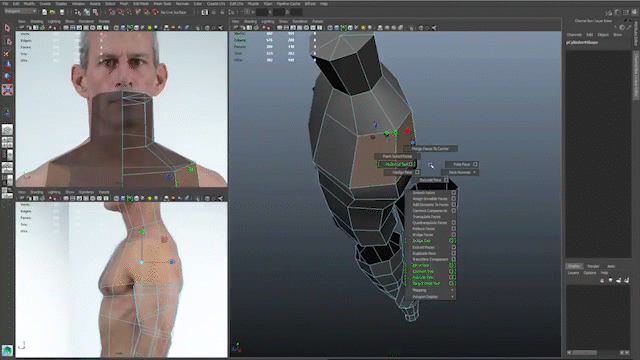Open the Normals menu
Screen dimensions: 640x360
tap(182, 4)
